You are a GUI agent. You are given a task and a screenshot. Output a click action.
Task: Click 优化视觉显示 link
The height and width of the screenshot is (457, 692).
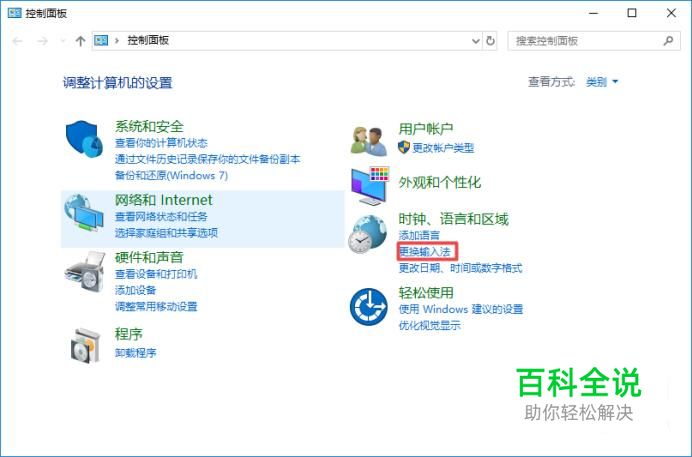pos(429,326)
